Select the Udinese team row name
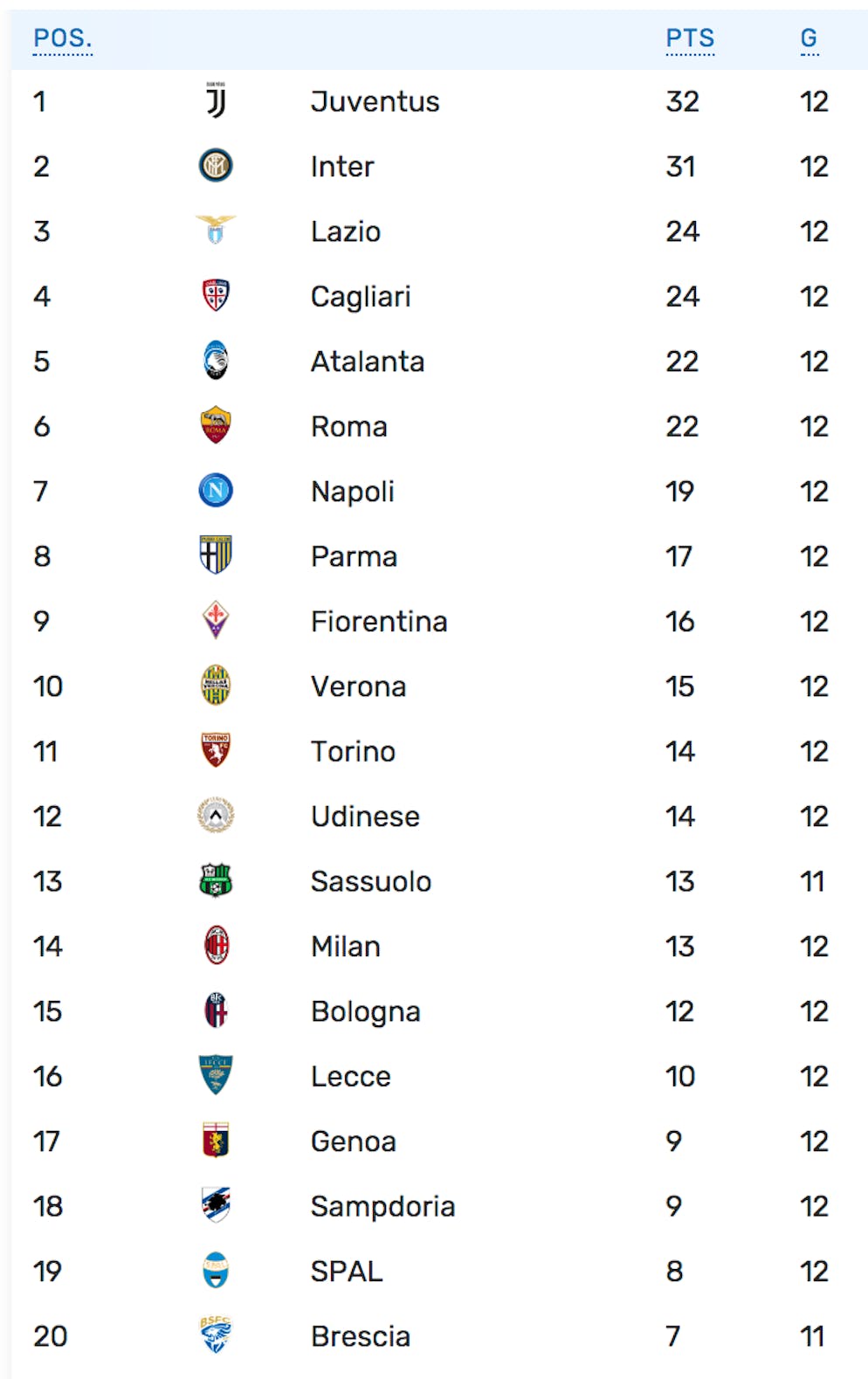This screenshot has height=1379, width=868. pos(365,817)
